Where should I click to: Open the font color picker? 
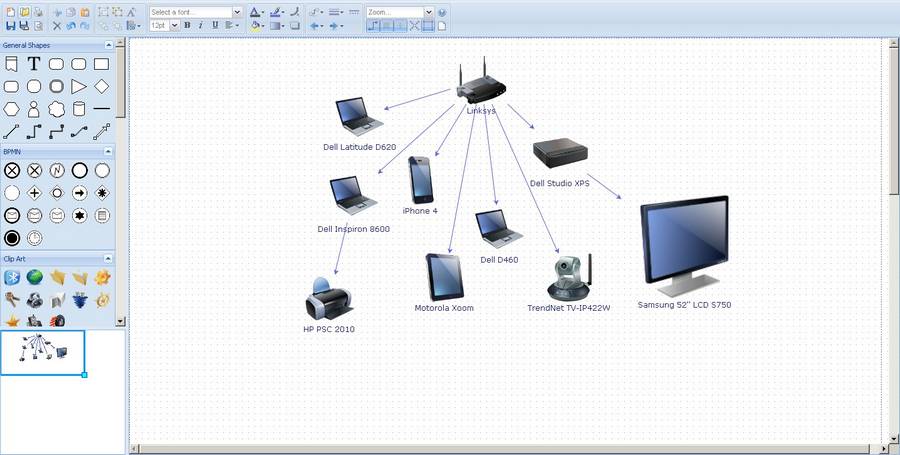coord(257,12)
